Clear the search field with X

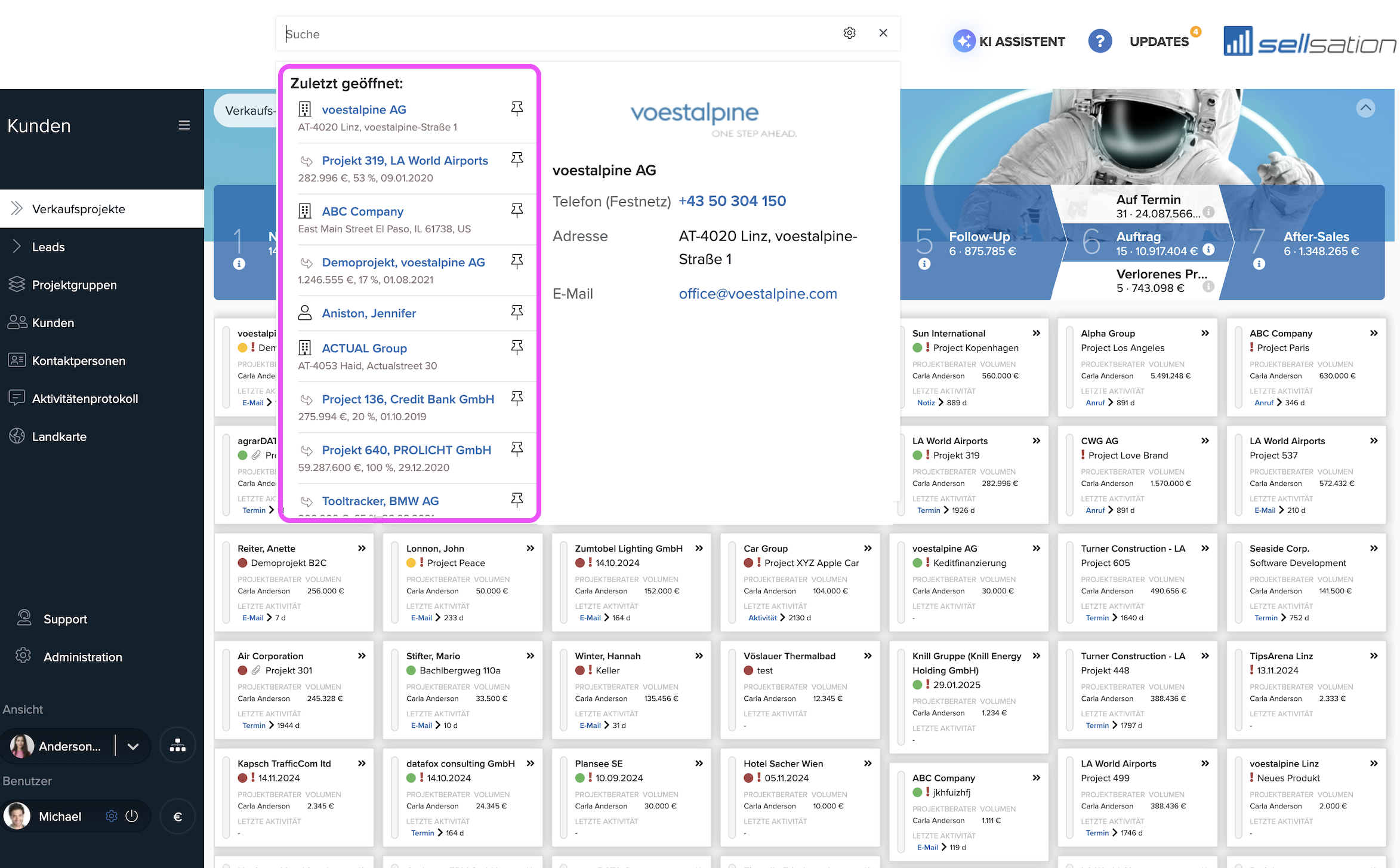[x=883, y=33]
